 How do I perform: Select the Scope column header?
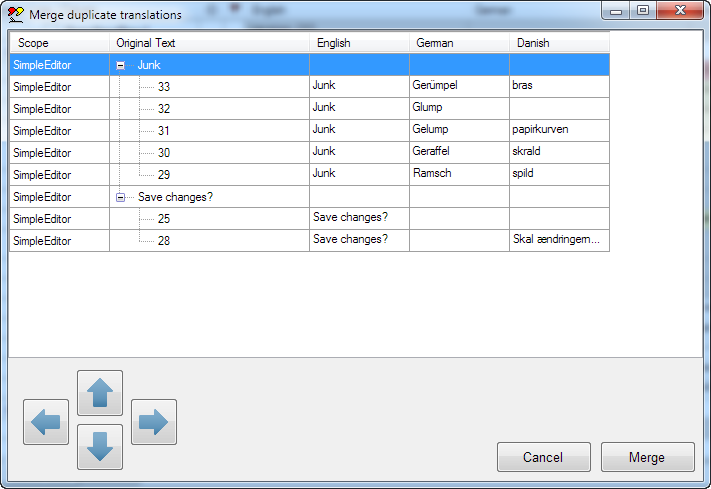tap(59, 43)
